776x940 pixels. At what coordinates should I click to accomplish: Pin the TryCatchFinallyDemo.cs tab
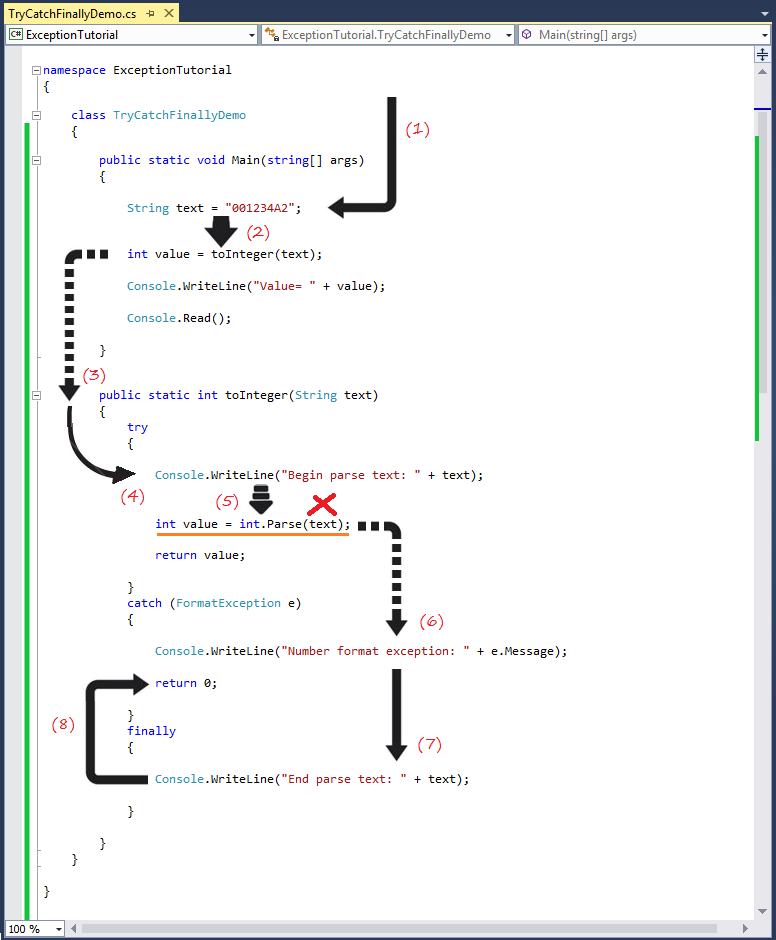coord(151,13)
